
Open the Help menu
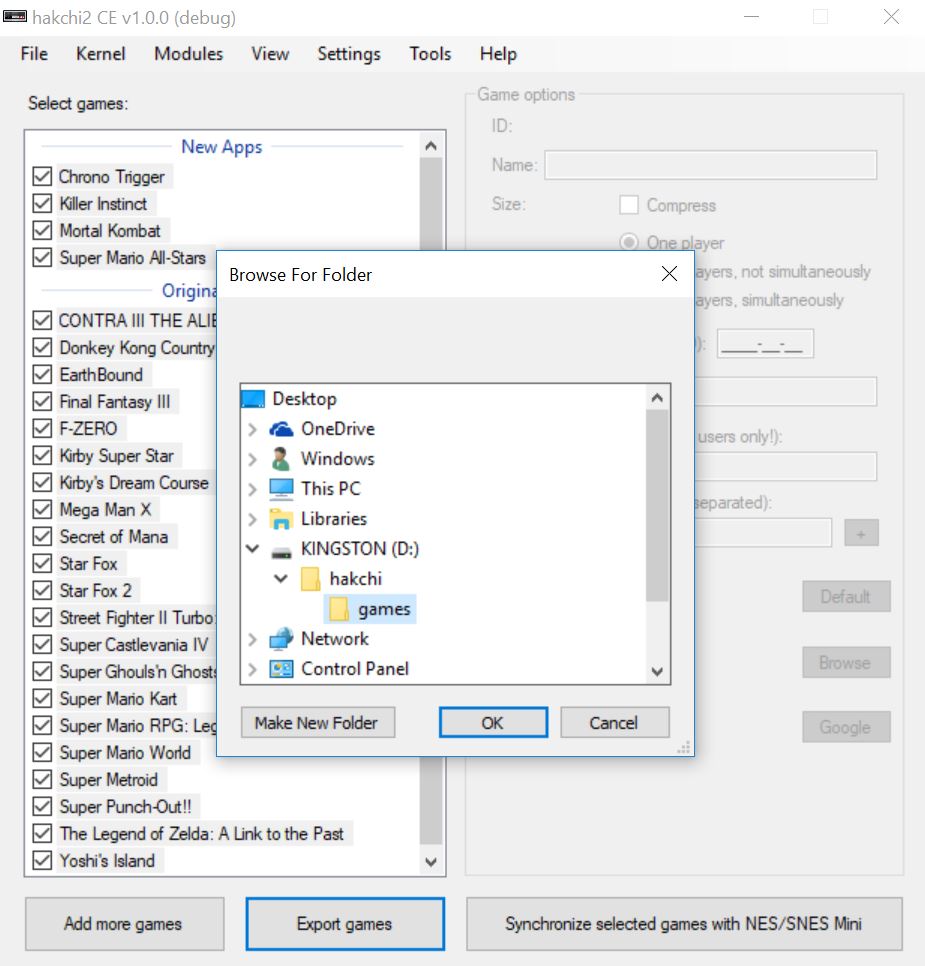point(498,54)
